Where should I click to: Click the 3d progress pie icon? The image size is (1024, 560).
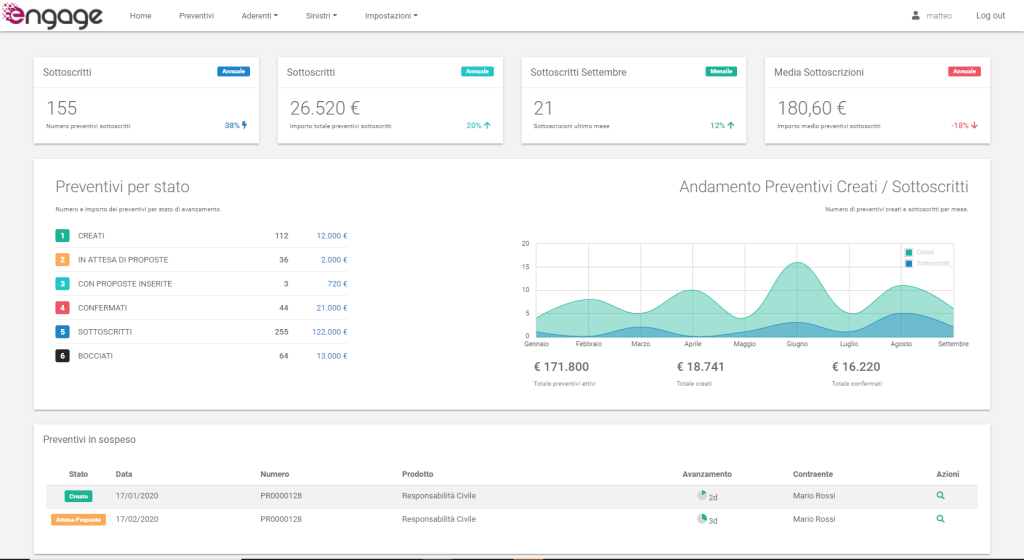click(702, 519)
